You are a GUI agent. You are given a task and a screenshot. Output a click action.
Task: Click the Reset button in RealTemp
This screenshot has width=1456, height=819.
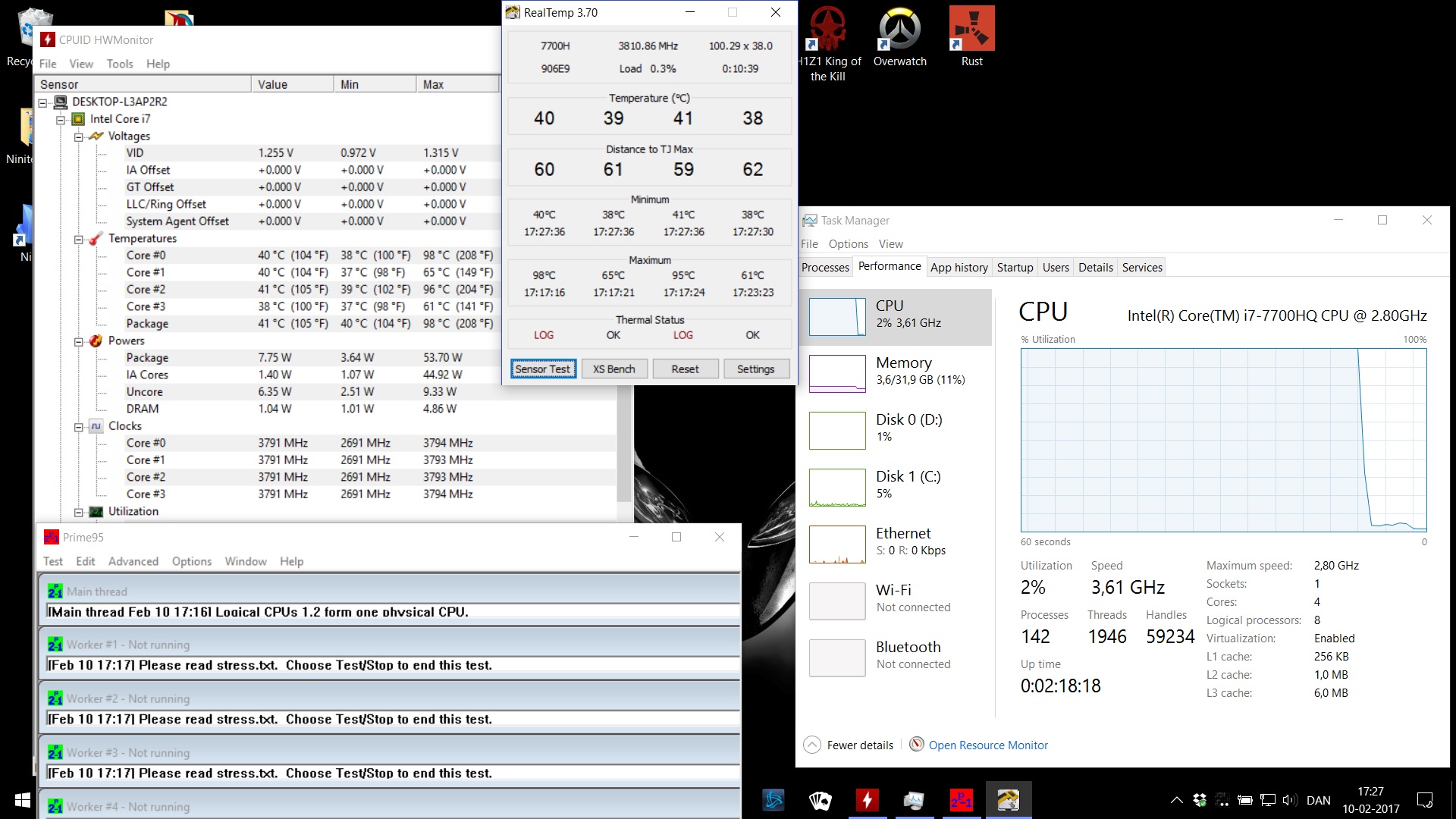pos(685,369)
